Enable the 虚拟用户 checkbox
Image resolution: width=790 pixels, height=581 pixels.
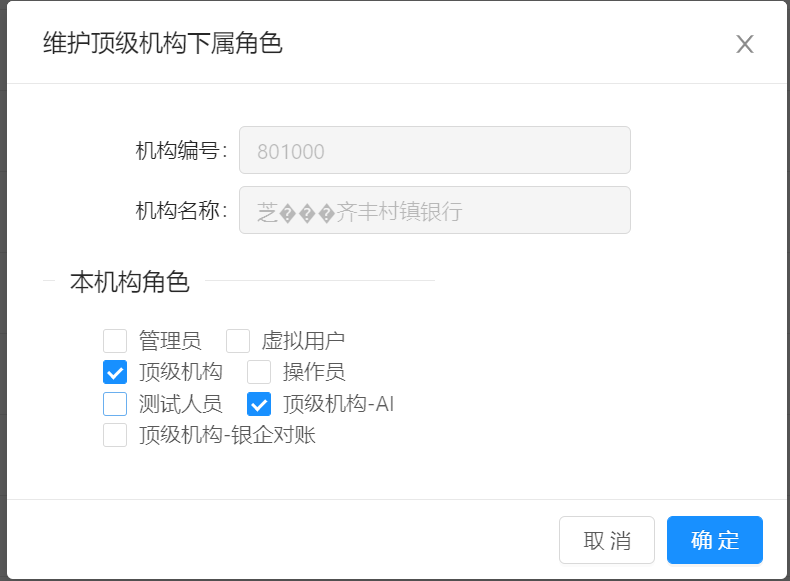click(238, 341)
